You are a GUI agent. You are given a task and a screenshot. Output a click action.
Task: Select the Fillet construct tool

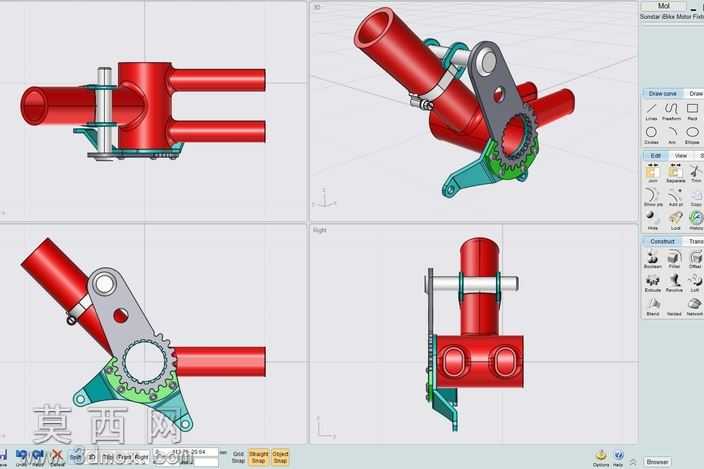(674, 259)
